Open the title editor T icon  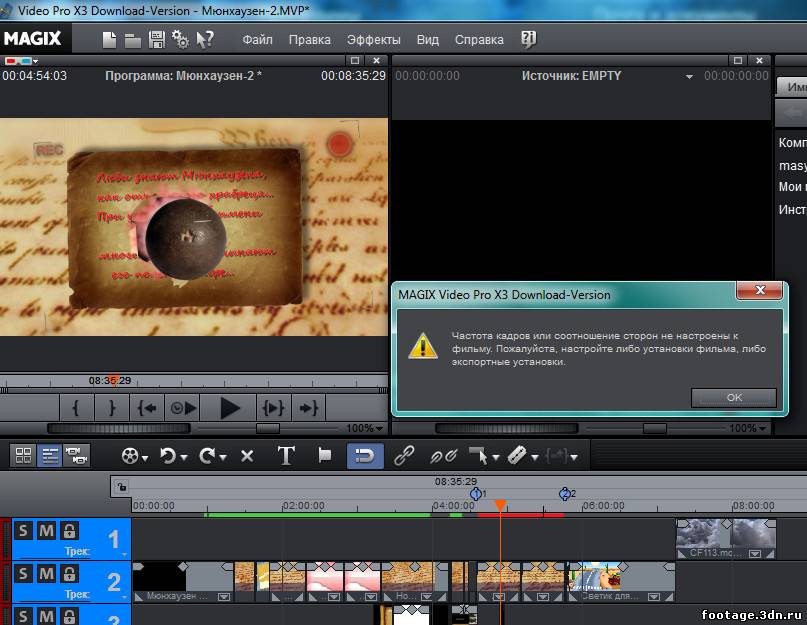click(x=286, y=456)
